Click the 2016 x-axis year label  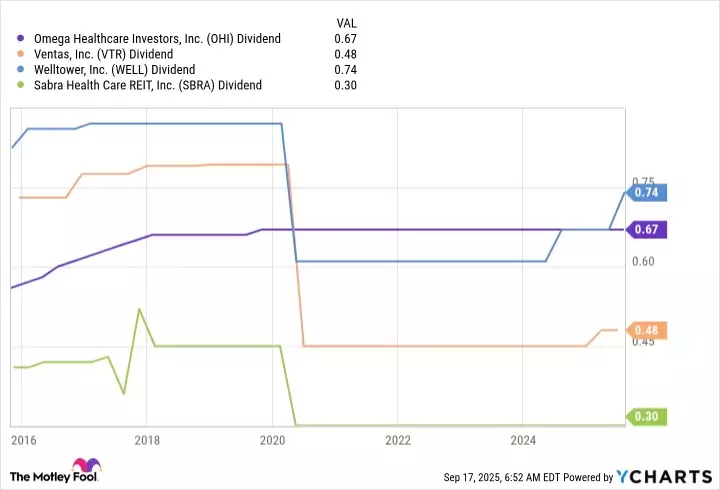coord(23,438)
